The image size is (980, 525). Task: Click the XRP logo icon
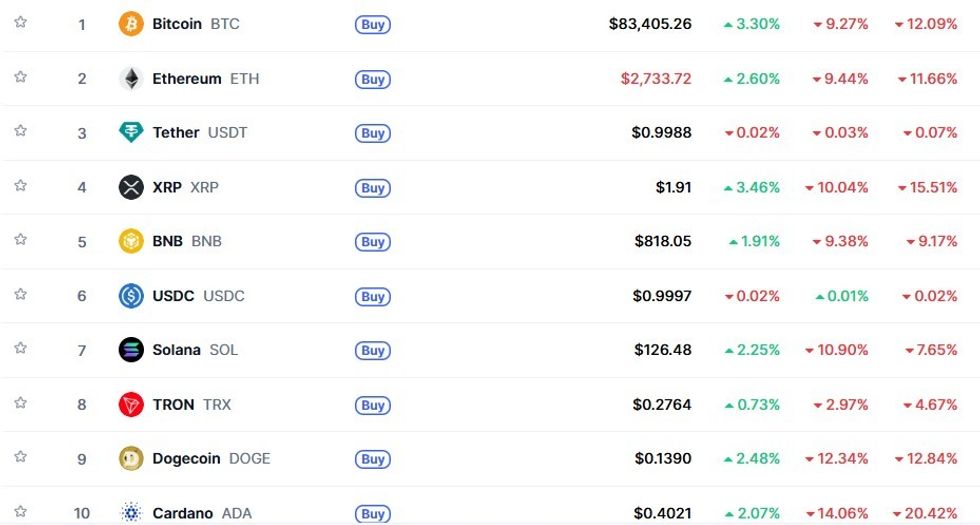pos(131,187)
